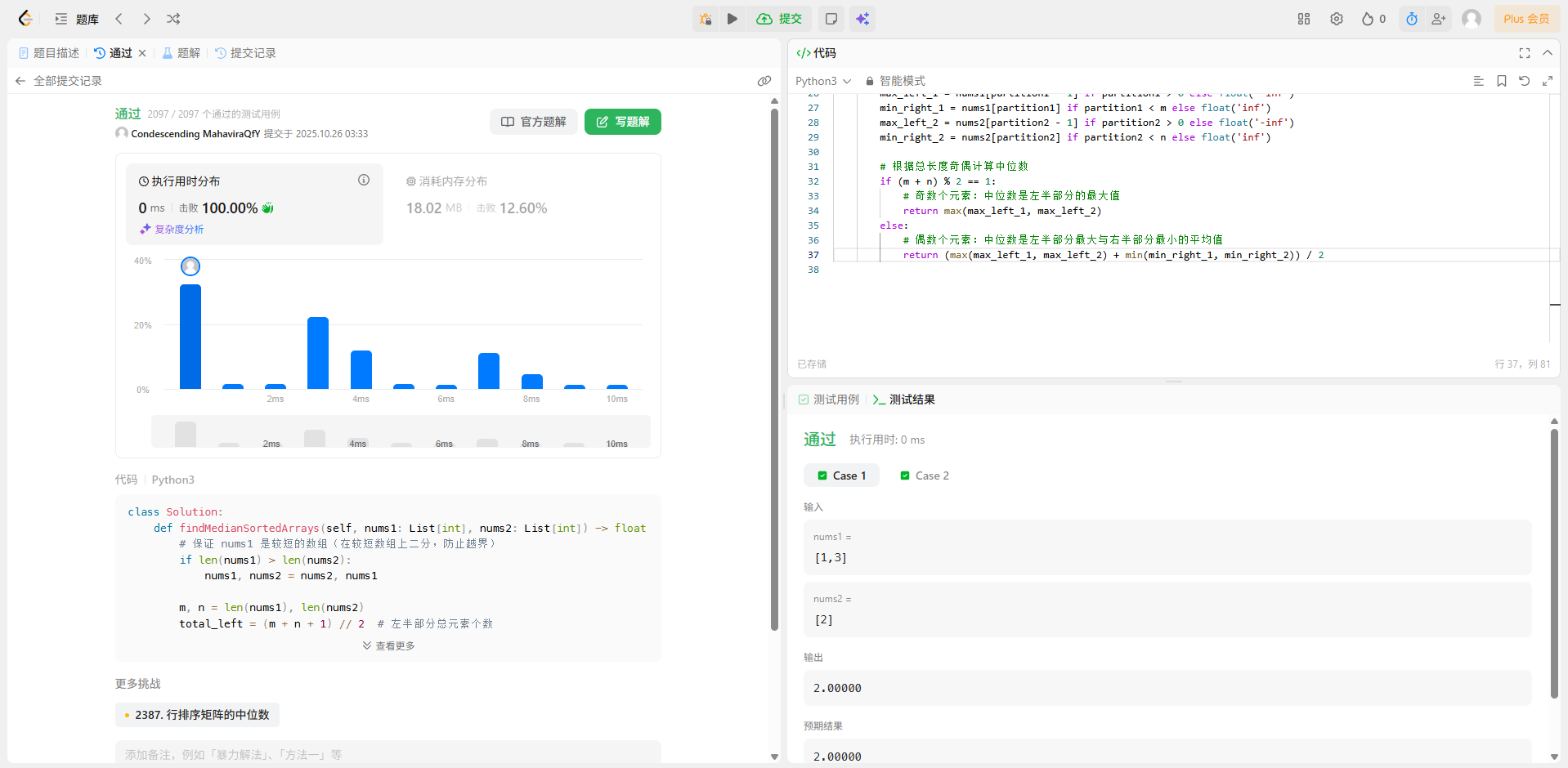Bookmark the code with bookmark icon
Viewport: 1568px width, 768px height.
click(x=1501, y=81)
